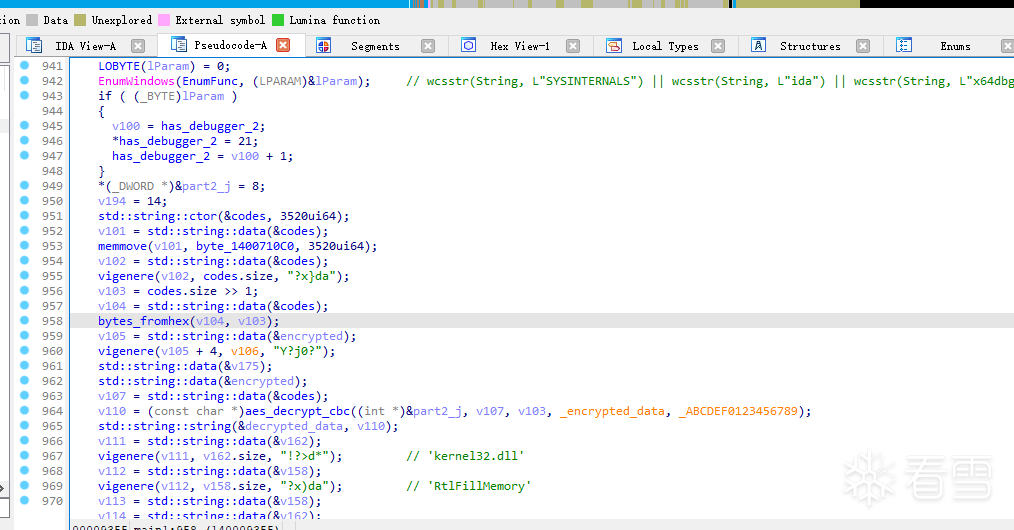This screenshot has width=1014, height=530.
Task: Click _encrypted_data argument on line 964
Action: [x=612, y=411]
